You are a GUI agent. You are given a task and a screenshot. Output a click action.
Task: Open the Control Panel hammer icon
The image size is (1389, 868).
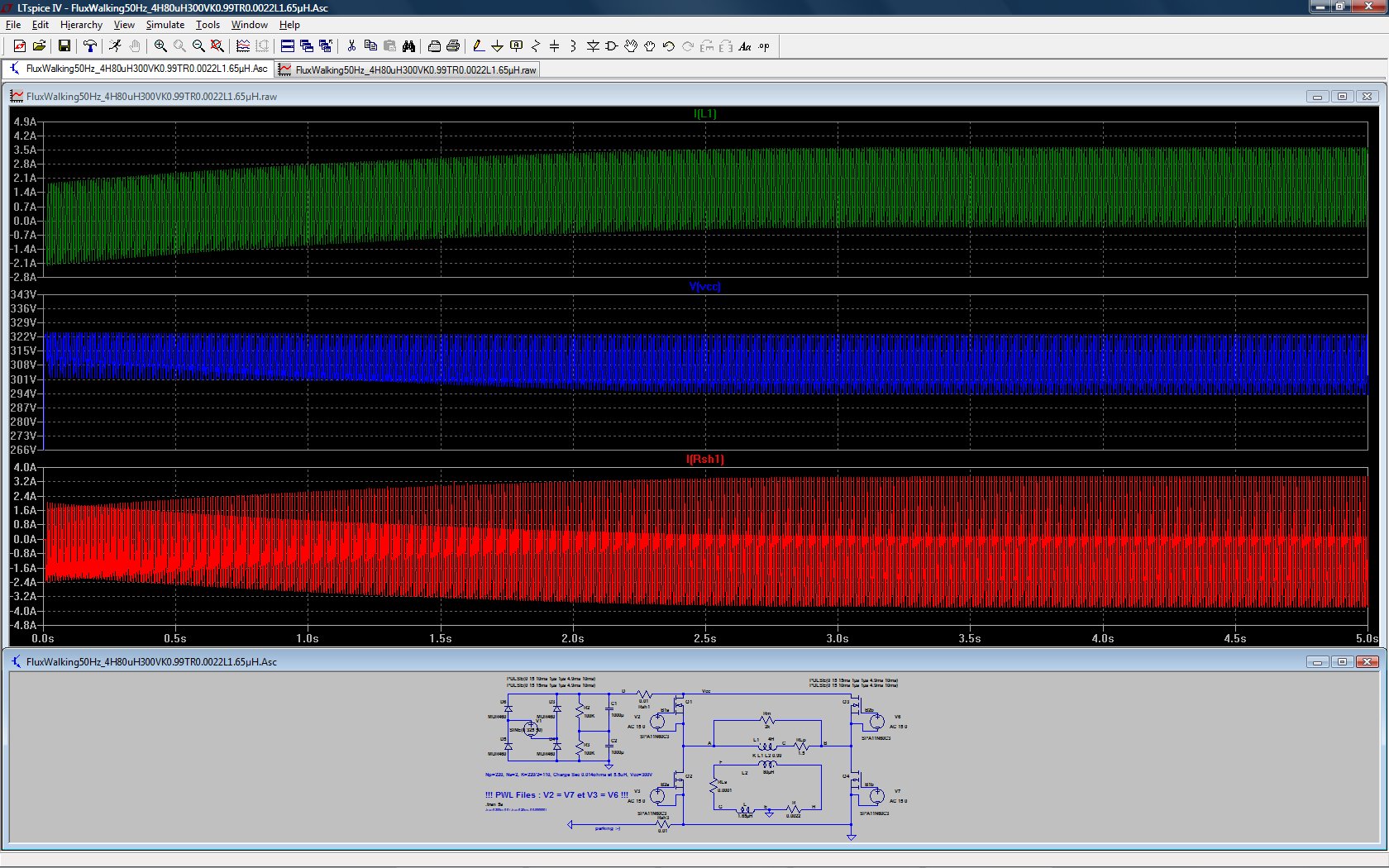pos(89,46)
